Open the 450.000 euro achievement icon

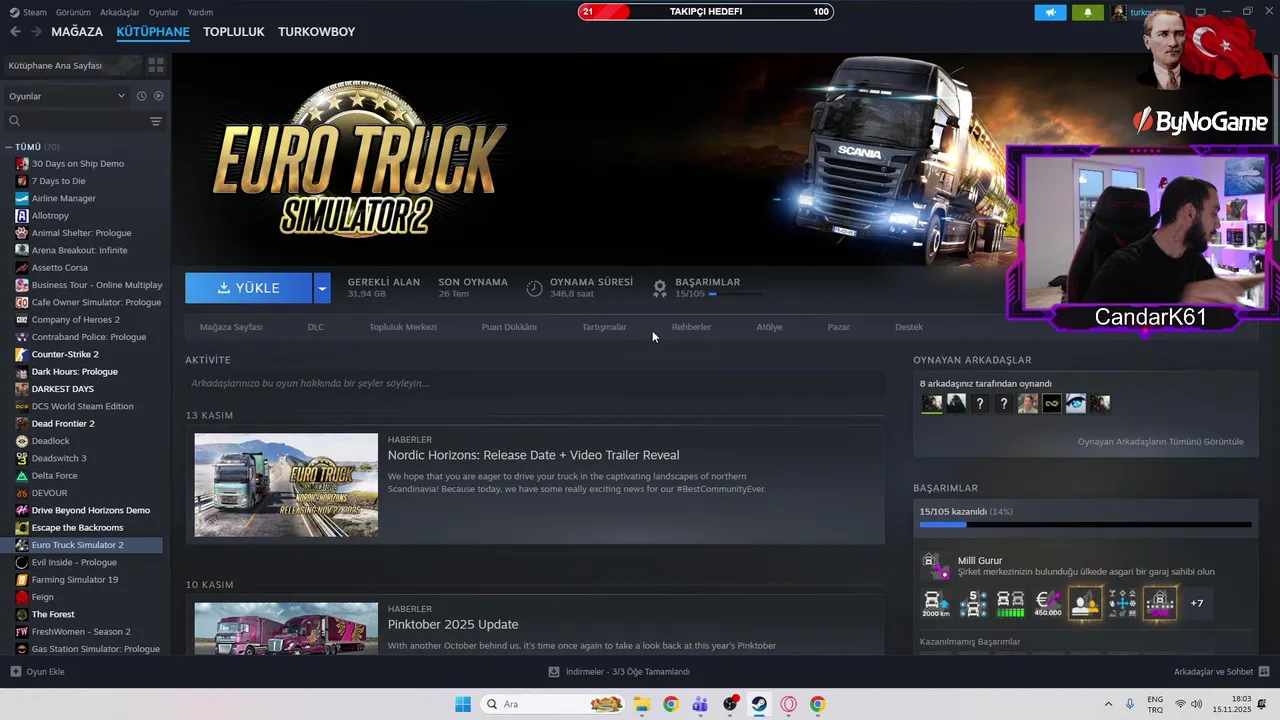[1048, 603]
